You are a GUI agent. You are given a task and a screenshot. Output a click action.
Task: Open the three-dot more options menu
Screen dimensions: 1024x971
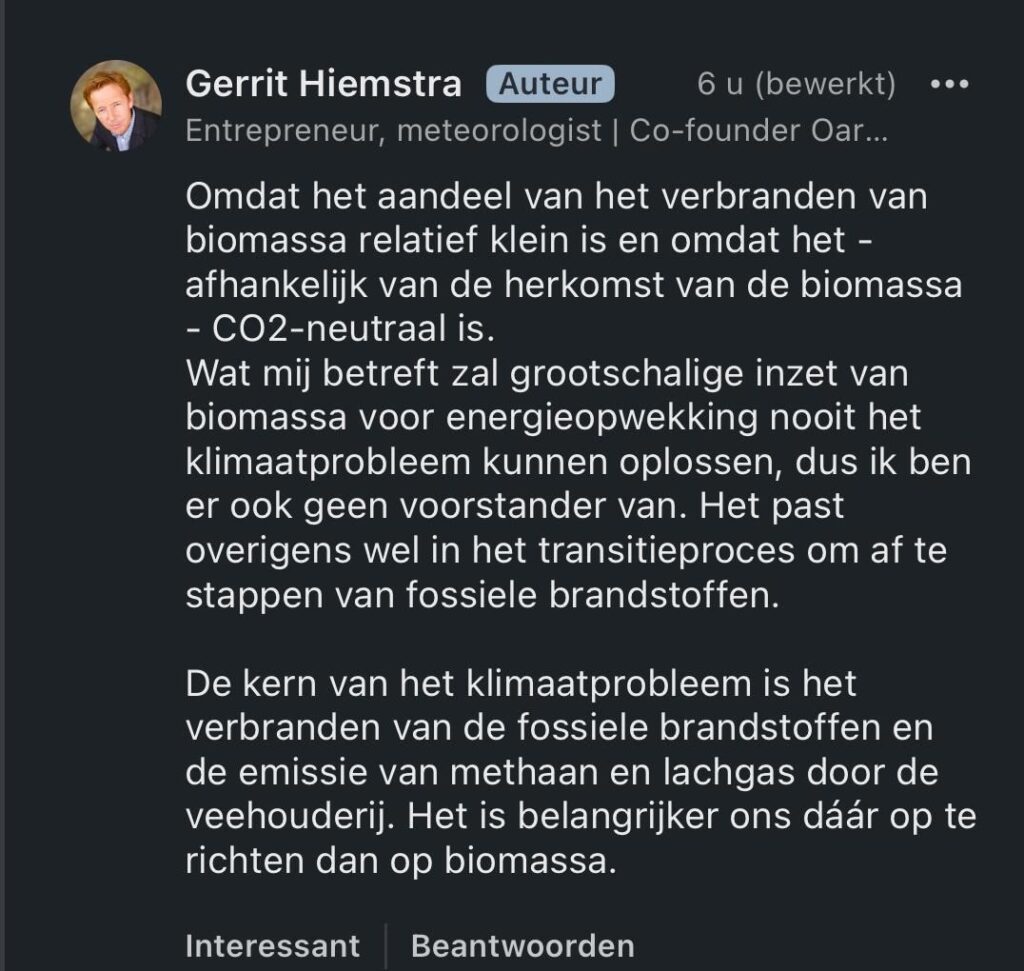(949, 84)
